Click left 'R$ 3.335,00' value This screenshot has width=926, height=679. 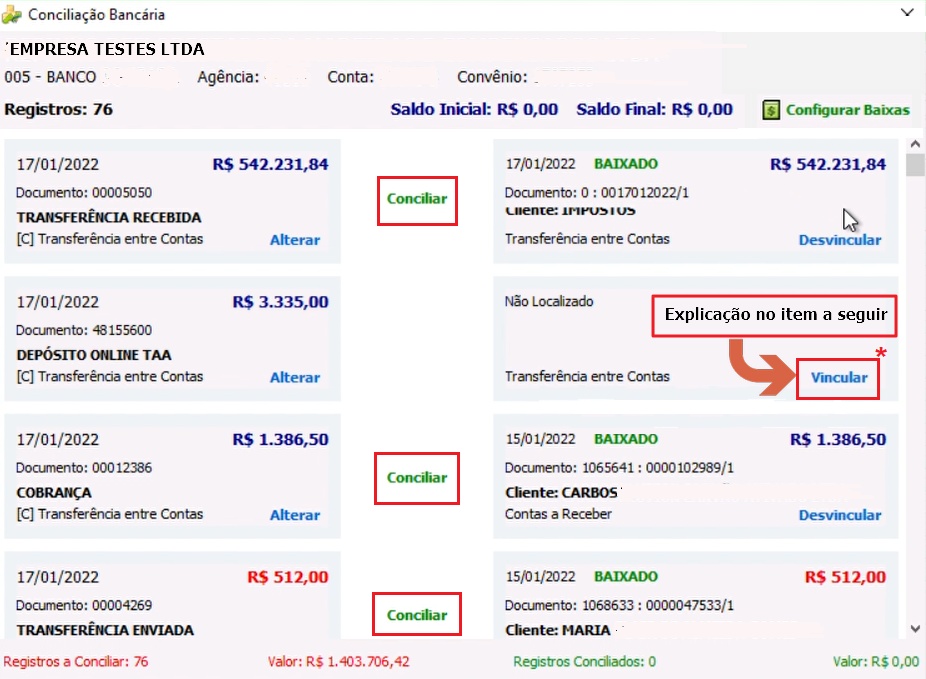pyautogui.click(x=281, y=302)
